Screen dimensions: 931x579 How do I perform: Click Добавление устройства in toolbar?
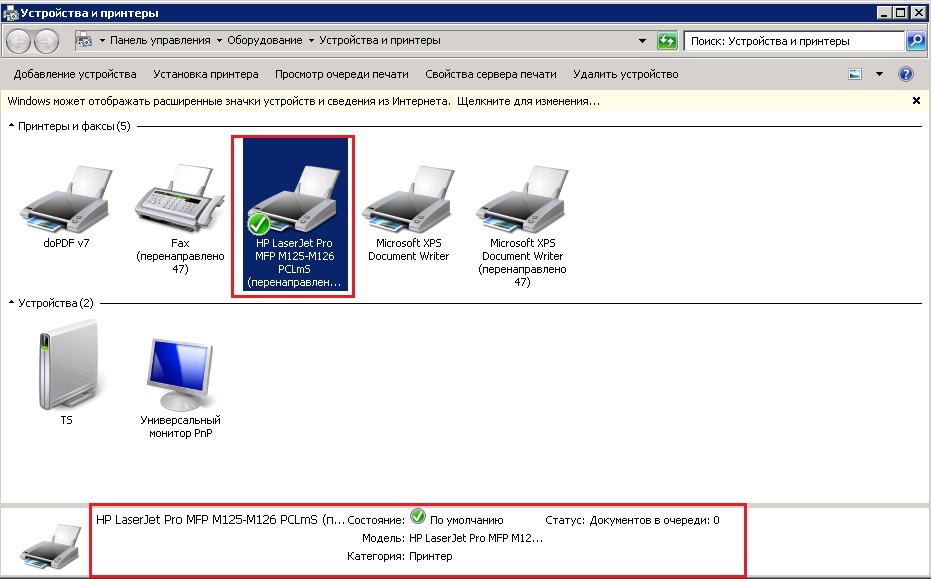pos(75,74)
